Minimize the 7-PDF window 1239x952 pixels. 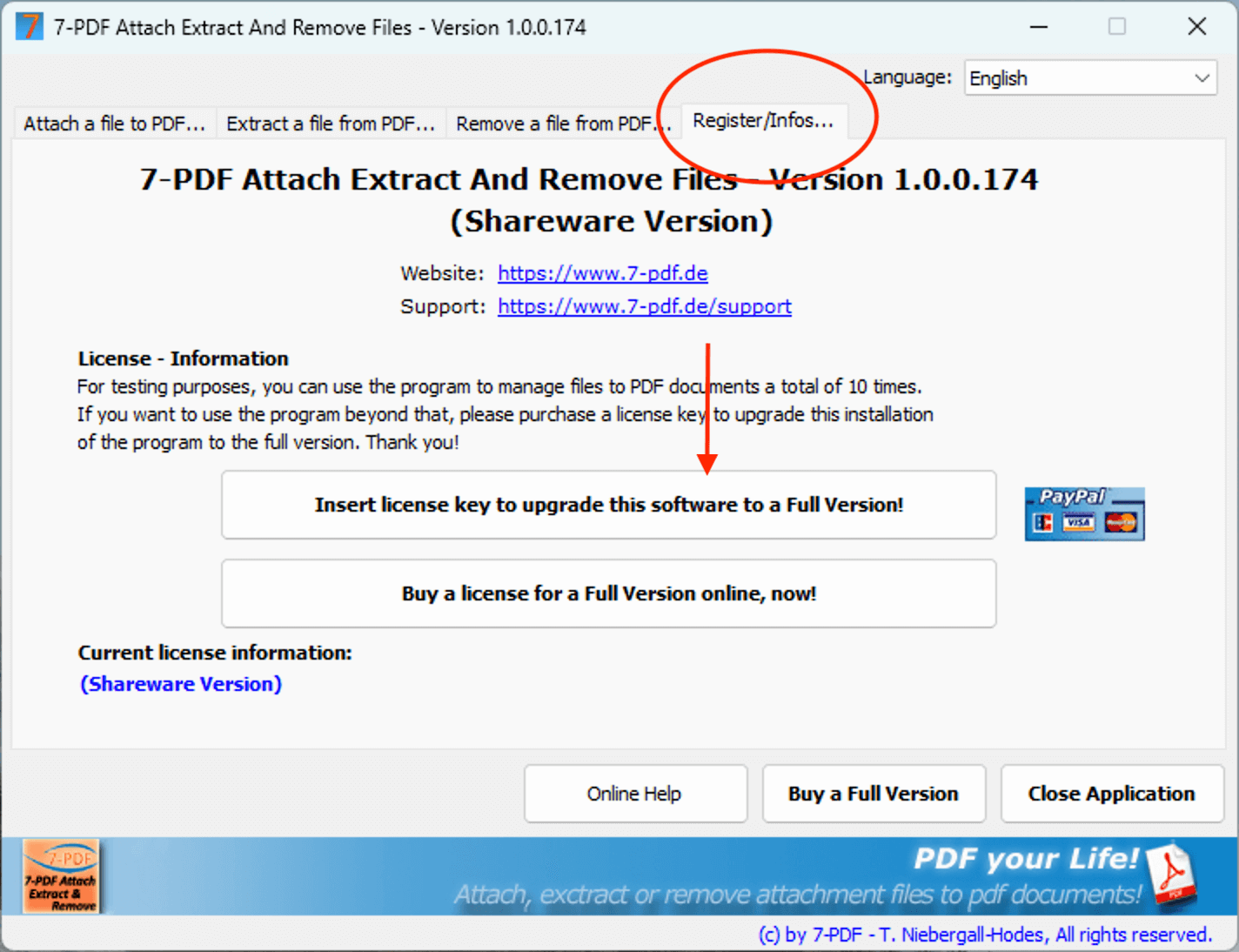(x=1039, y=27)
